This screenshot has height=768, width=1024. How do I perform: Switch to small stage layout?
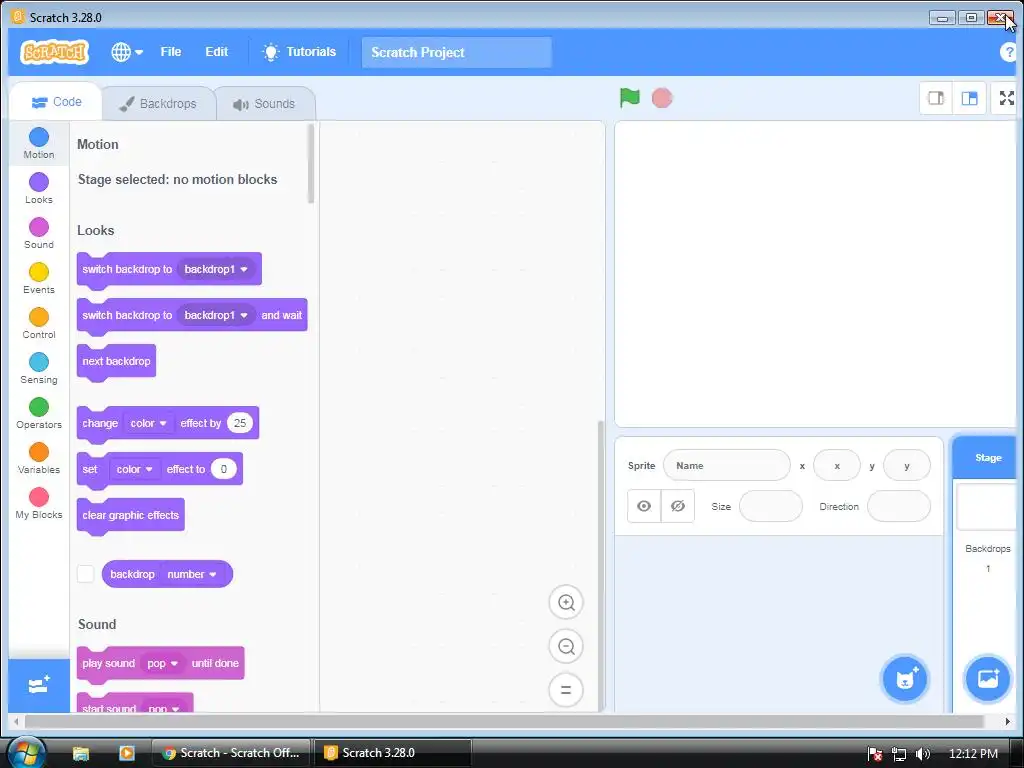coord(936,98)
